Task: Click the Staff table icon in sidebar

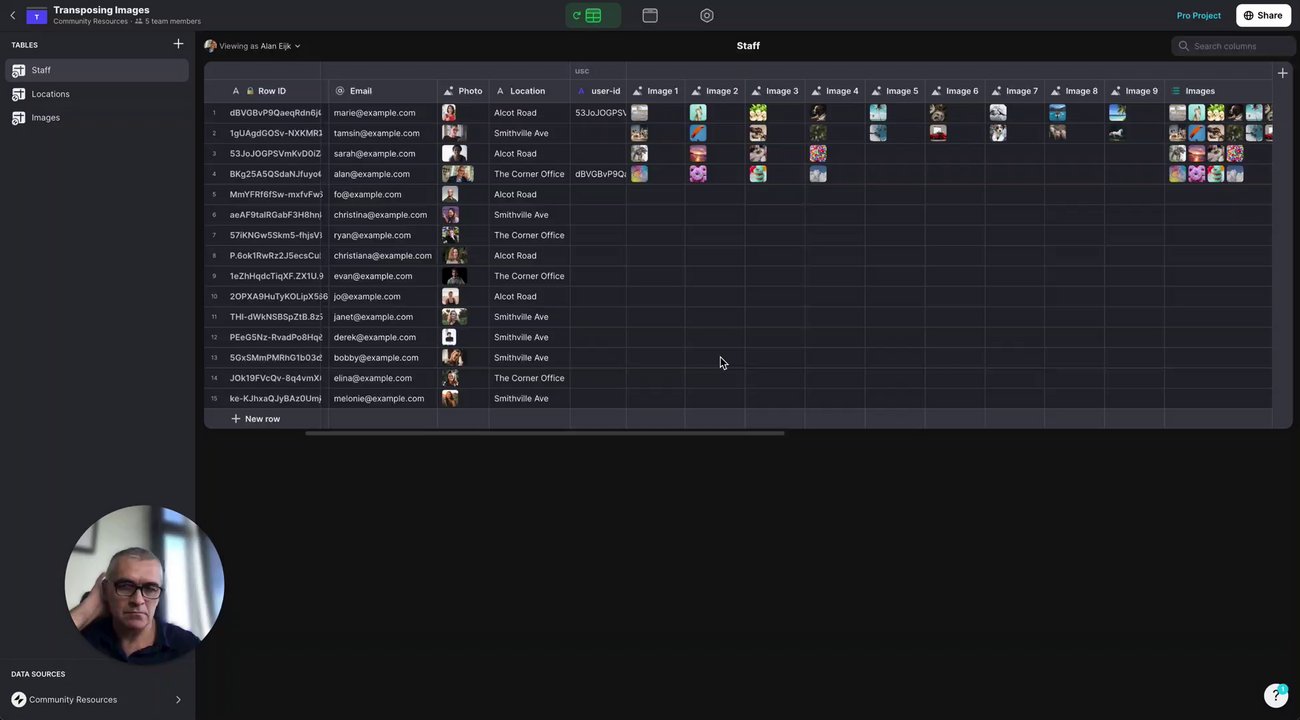Action: click(18, 70)
